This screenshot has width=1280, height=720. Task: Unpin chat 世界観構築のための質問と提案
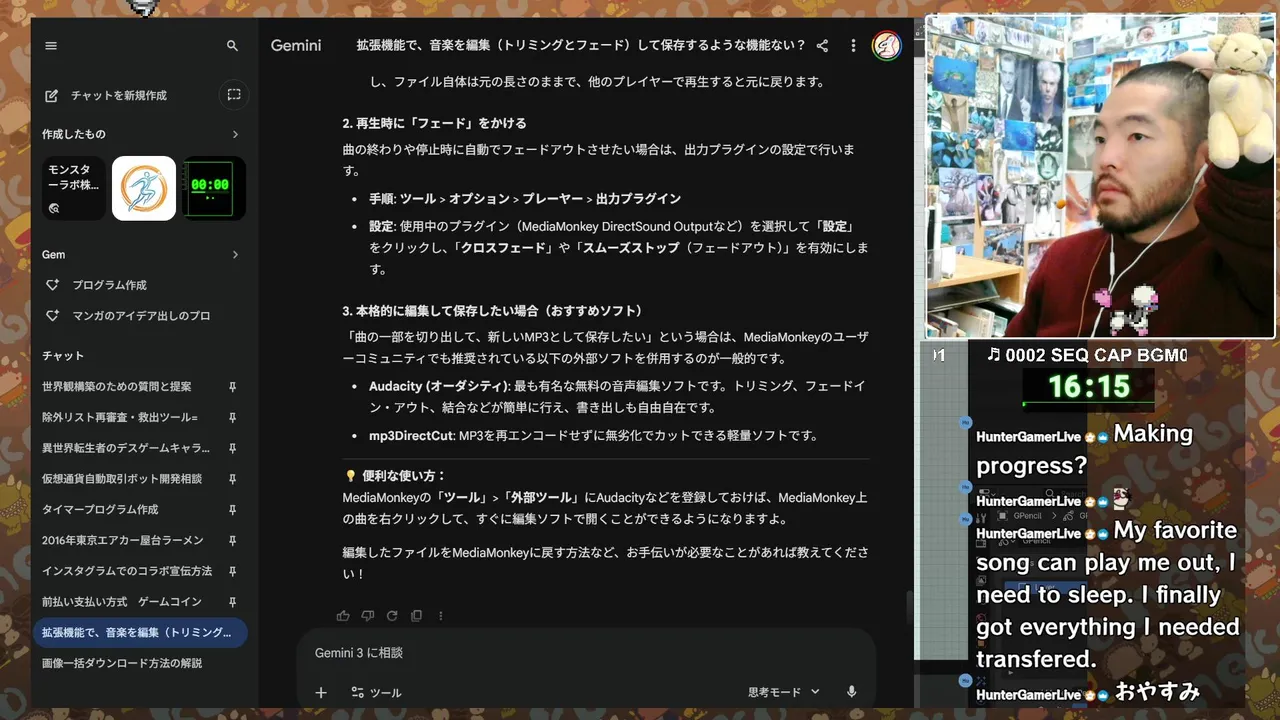tap(232, 387)
